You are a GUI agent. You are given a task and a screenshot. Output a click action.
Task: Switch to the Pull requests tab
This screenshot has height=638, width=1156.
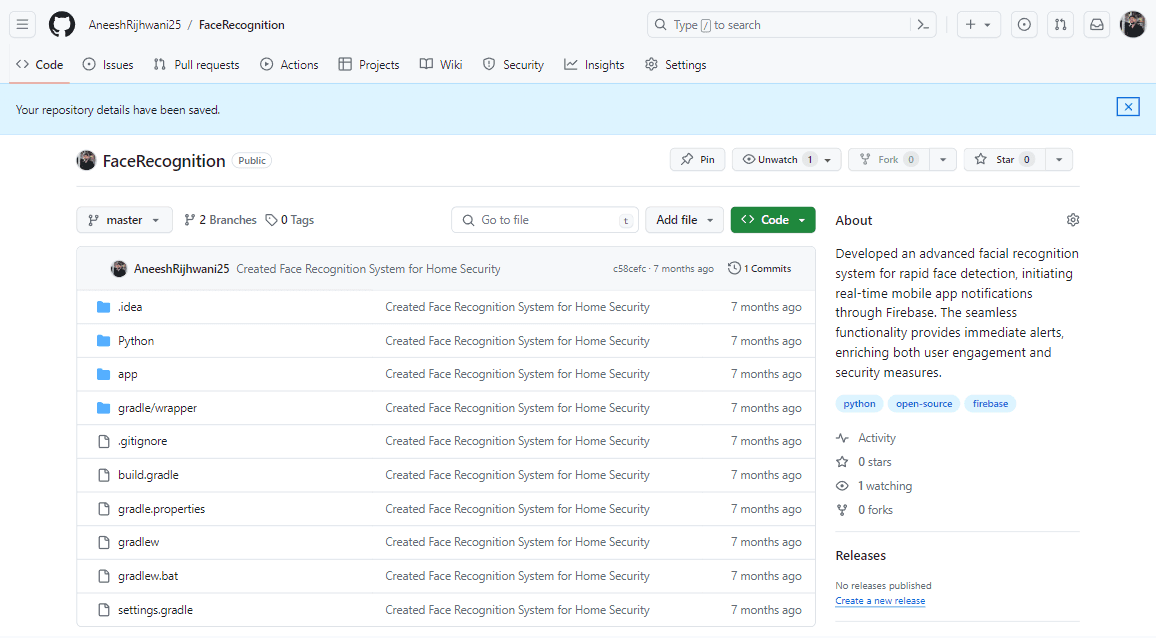196,65
